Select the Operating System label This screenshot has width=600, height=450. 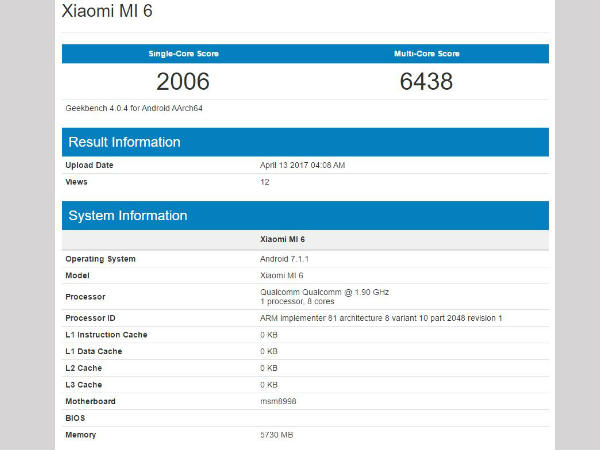click(x=100, y=259)
